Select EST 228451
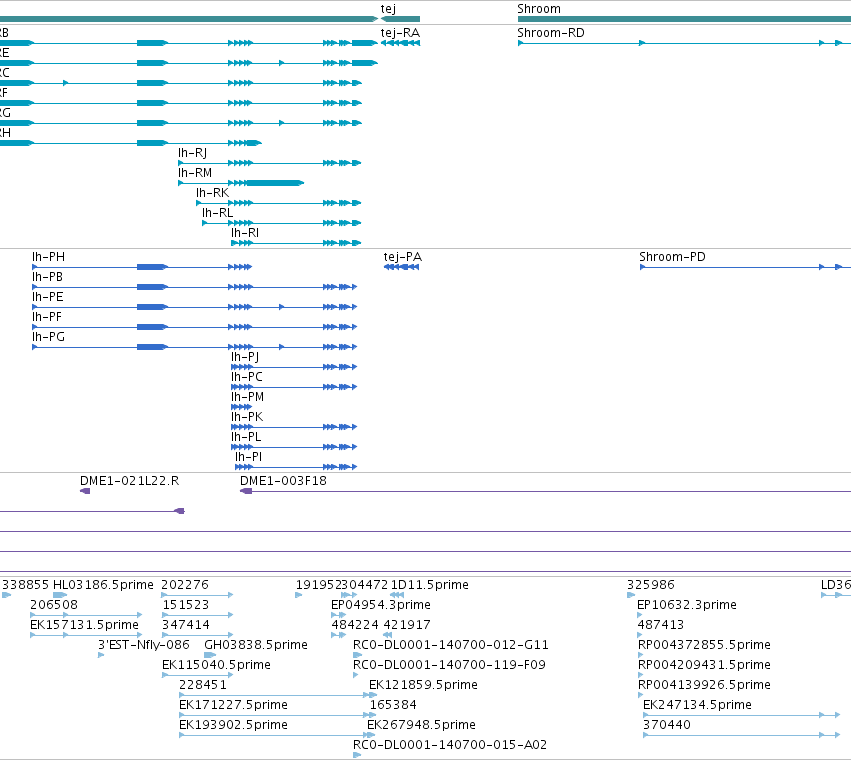Viewport: 851px width, 760px height. click(203, 685)
